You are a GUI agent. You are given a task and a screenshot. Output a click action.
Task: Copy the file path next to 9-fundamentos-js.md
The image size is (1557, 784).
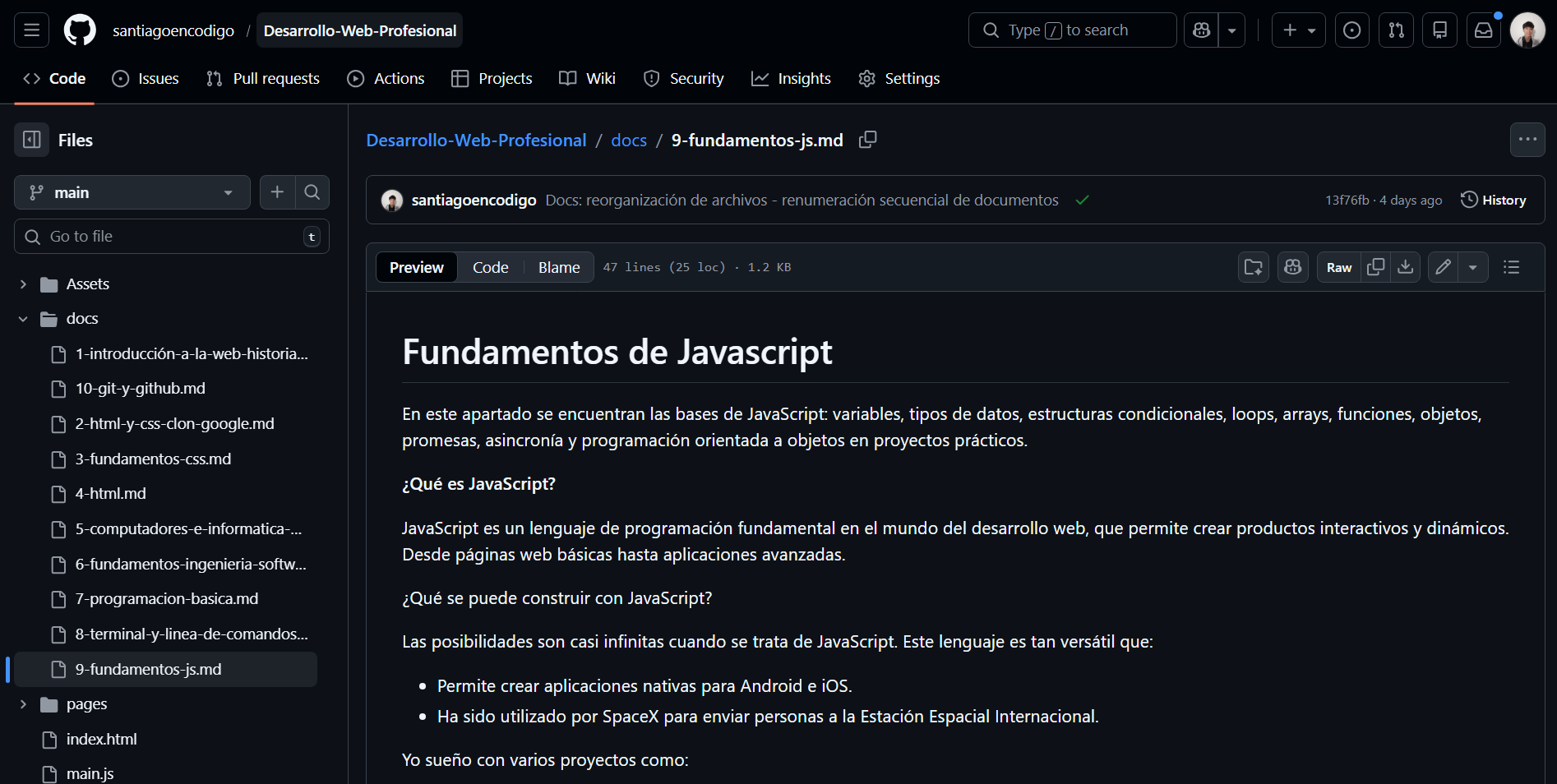tap(867, 140)
